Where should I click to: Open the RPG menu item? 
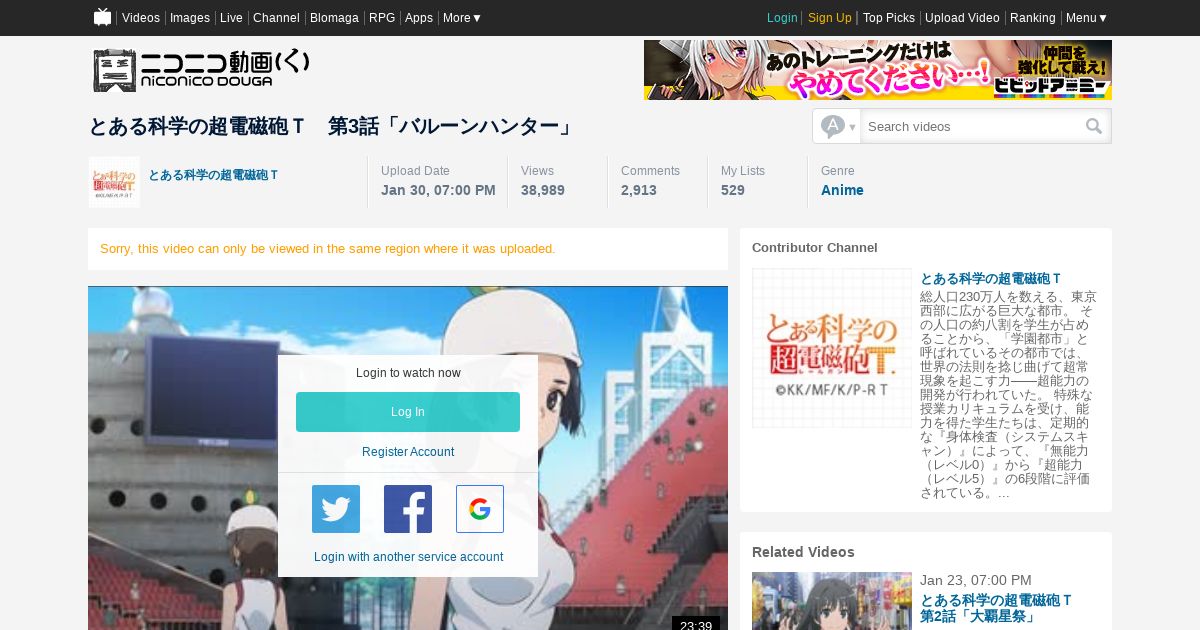[382, 18]
